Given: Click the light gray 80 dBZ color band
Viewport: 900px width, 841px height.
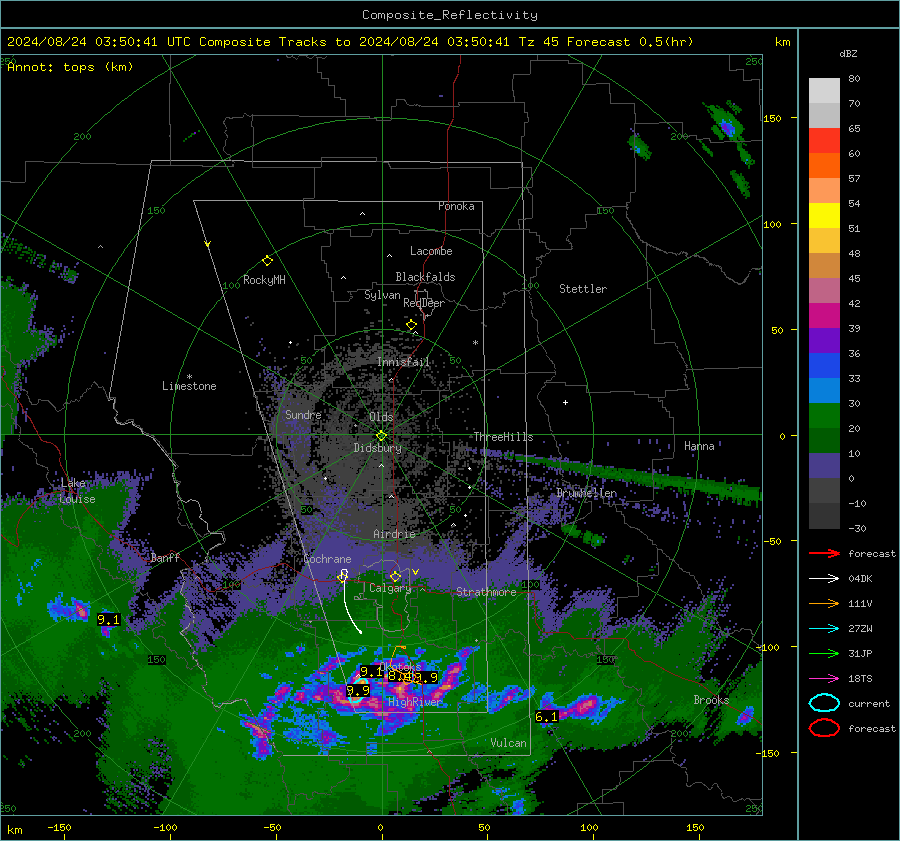Looking at the screenshot, I should [x=824, y=90].
